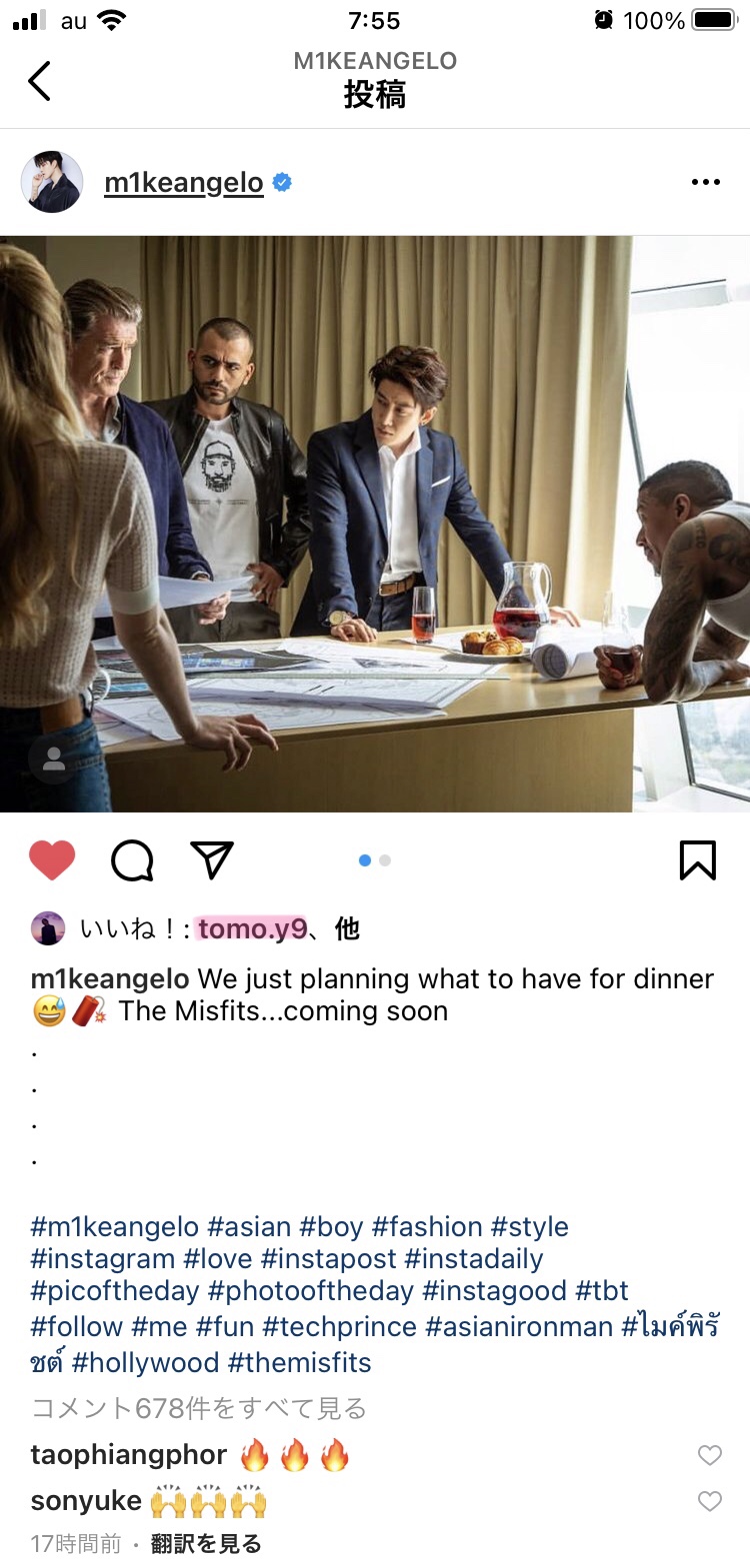Tap 翻訳を見る translation link
The width and height of the screenshot is (750, 1568).
click(206, 1544)
